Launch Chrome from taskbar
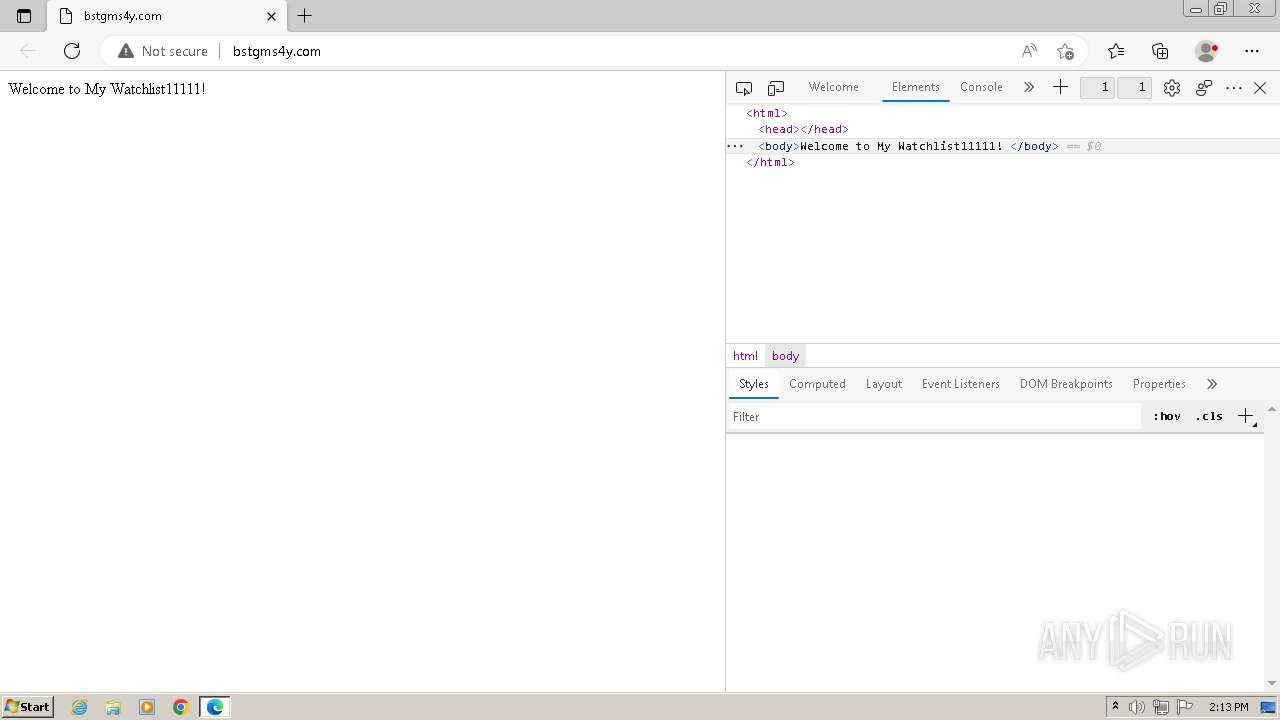1280x720 pixels. (181, 707)
